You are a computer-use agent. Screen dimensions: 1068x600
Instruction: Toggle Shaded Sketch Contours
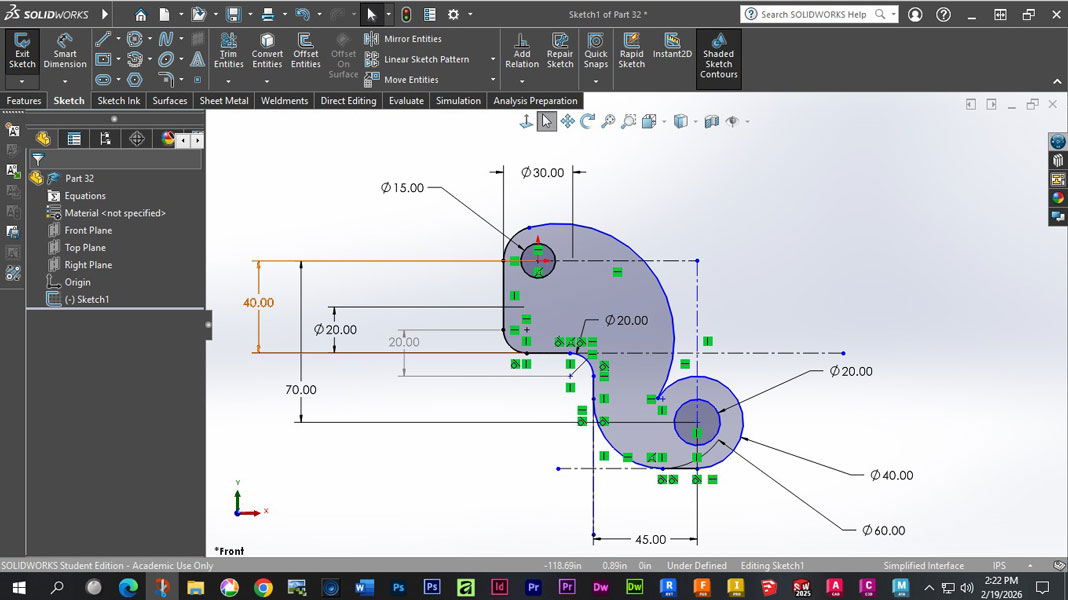[x=719, y=56]
